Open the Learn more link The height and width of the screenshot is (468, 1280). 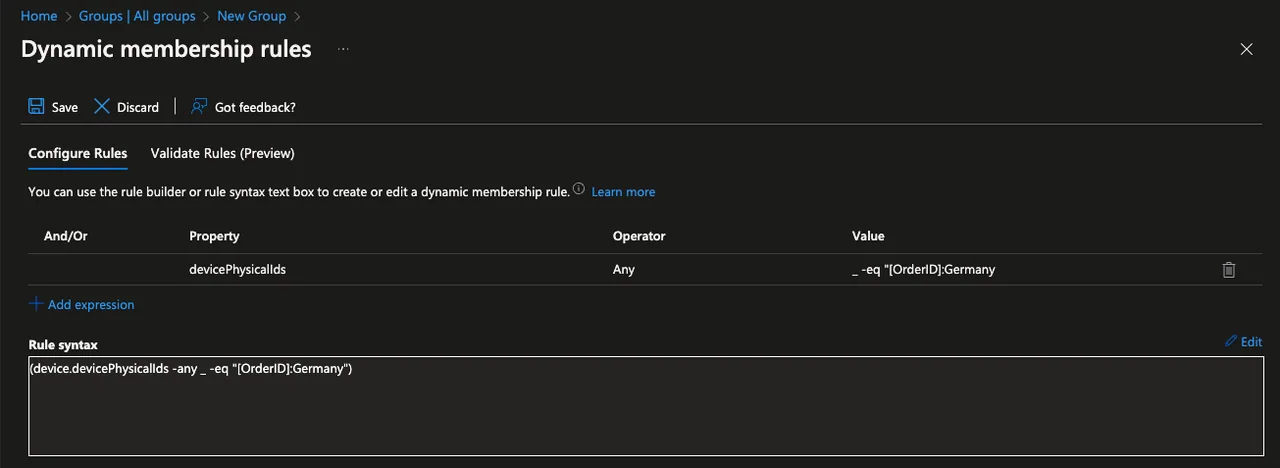pyautogui.click(x=623, y=192)
